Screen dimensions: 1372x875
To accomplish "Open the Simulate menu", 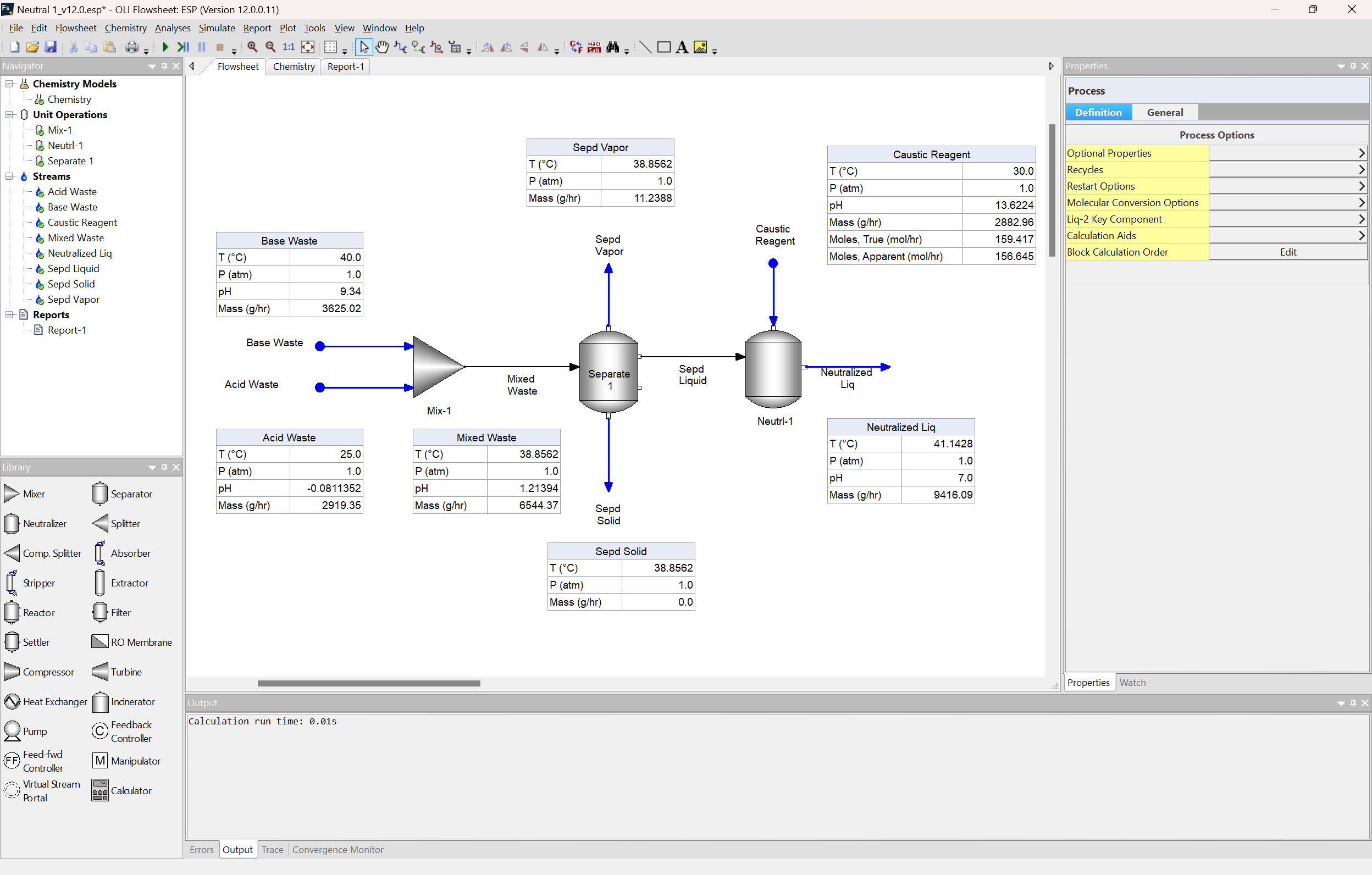I will tap(217, 27).
